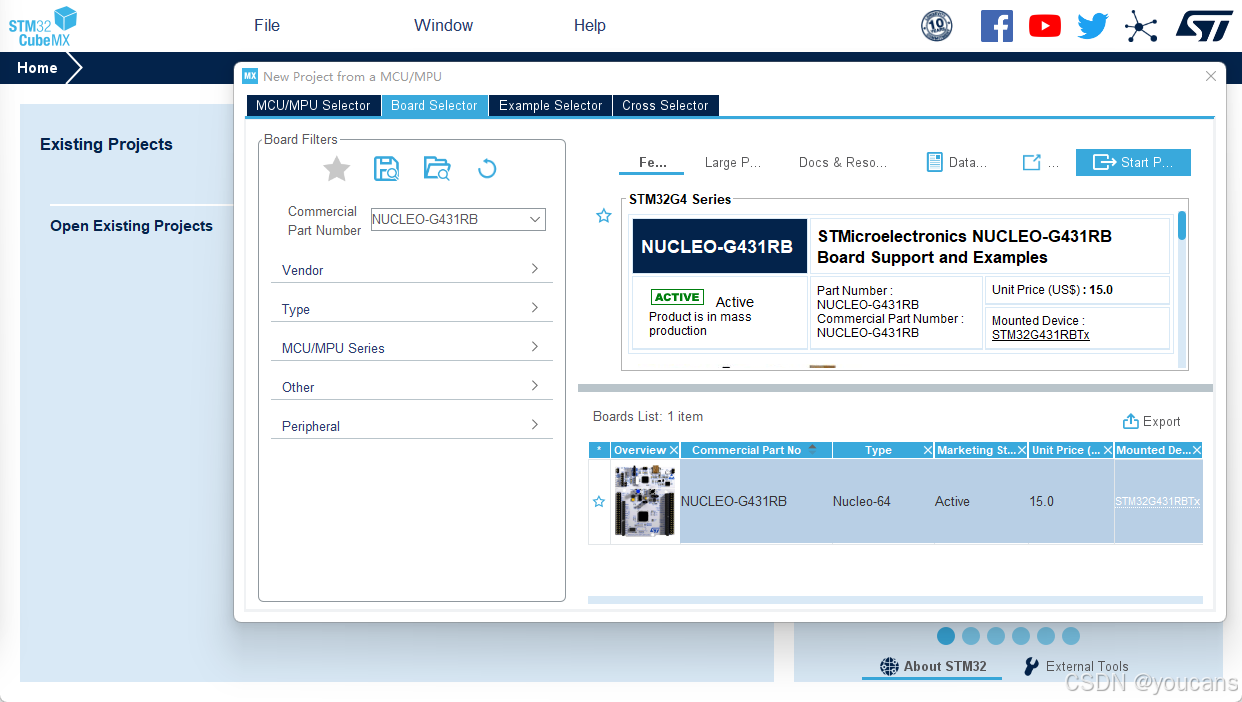Image resolution: width=1242 pixels, height=702 pixels.
Task: Click the globe icon beside About STM32
Action: coord(889,666)
